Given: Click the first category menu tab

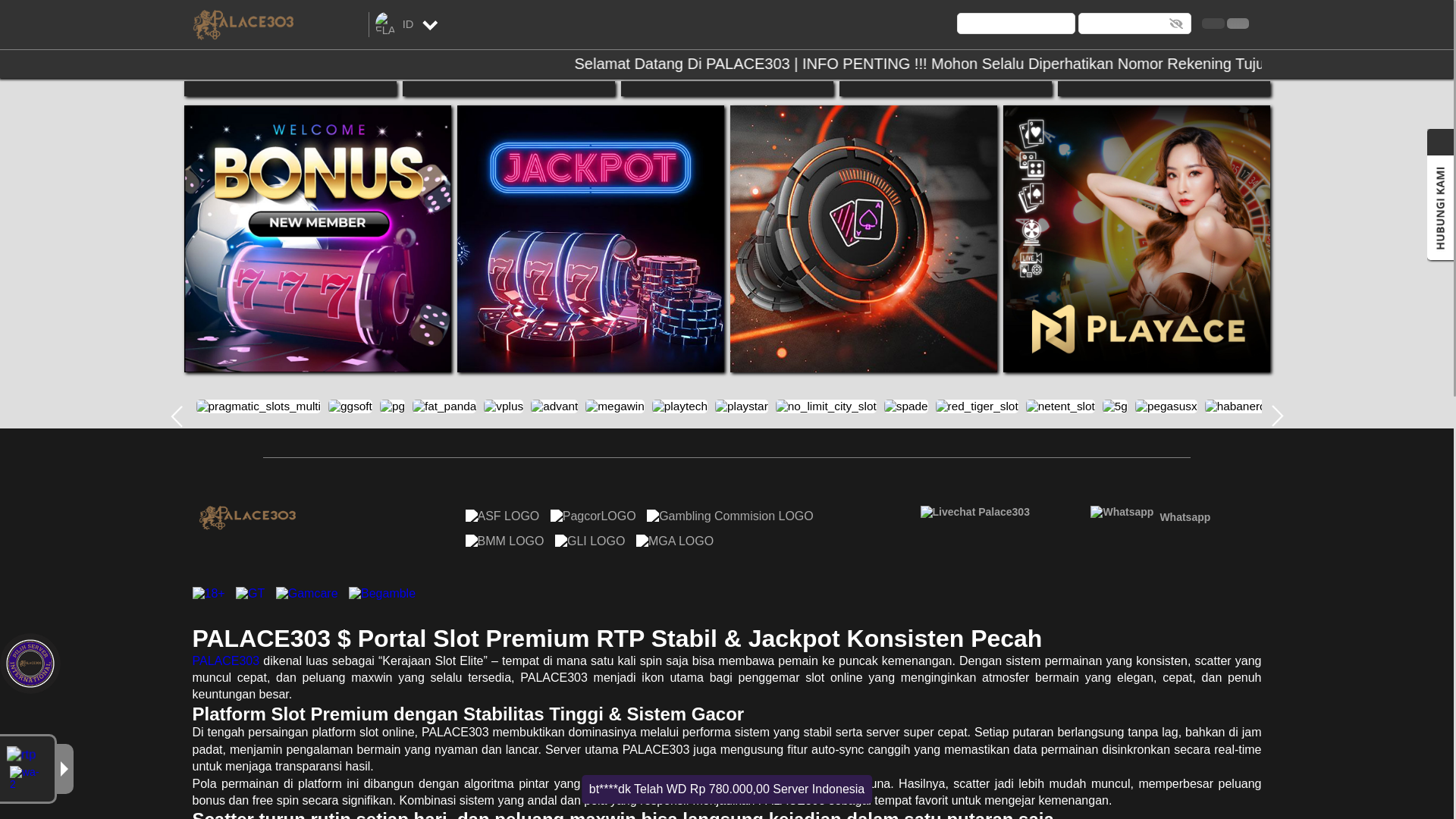Looking at the screenshot, I should click(x=290, y=89).
